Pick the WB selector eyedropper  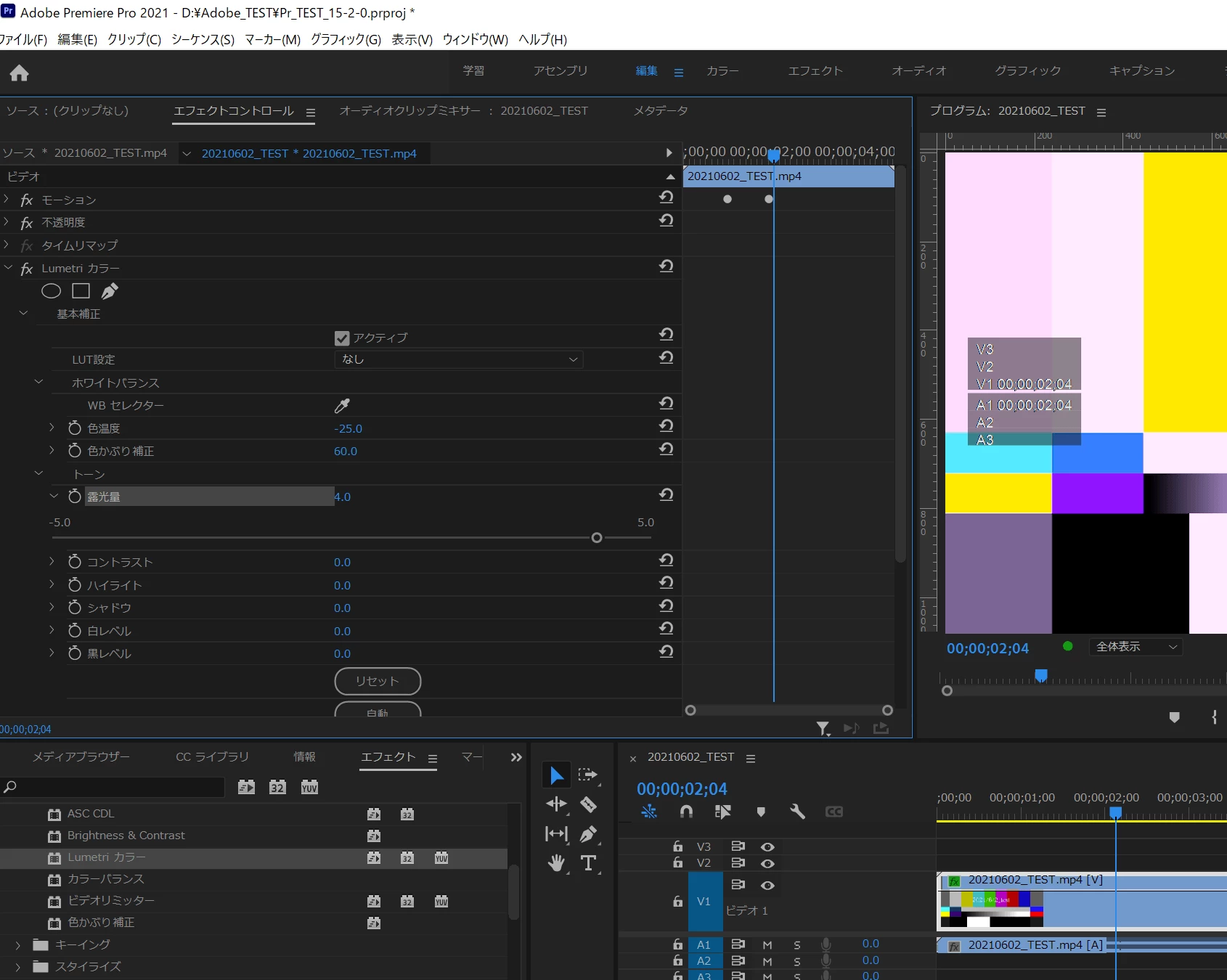342,405
